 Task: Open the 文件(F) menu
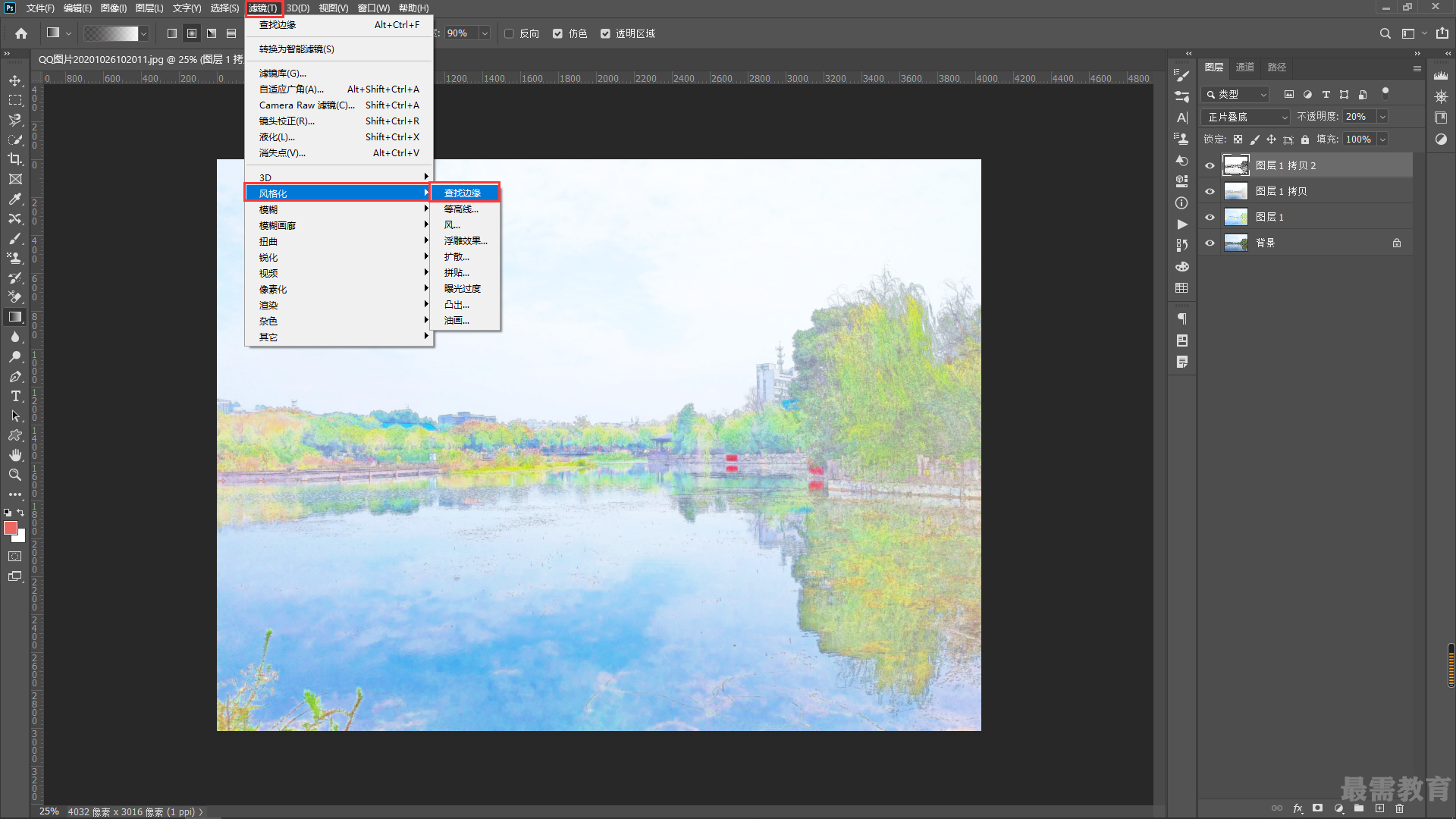pos(40,8)
